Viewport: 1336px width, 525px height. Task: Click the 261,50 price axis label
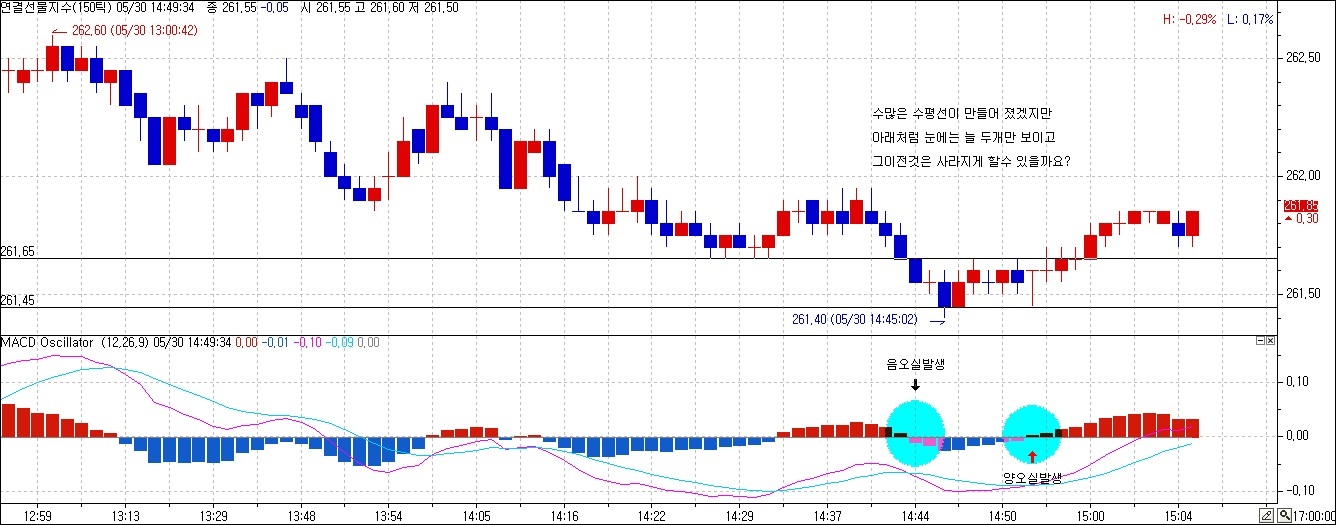(1301, 294)
